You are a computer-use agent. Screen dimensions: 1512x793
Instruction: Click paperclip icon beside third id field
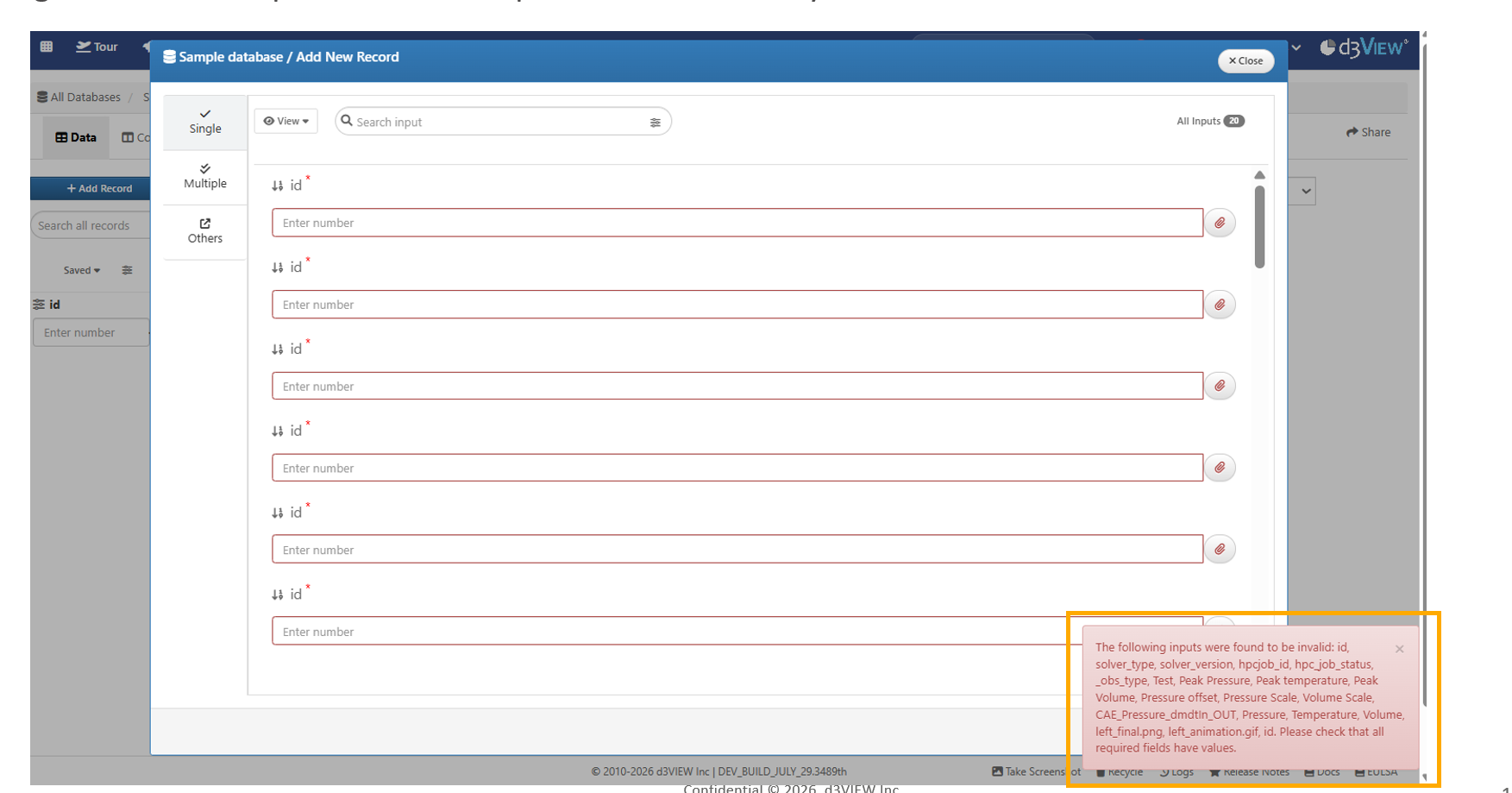[1220, 386]
